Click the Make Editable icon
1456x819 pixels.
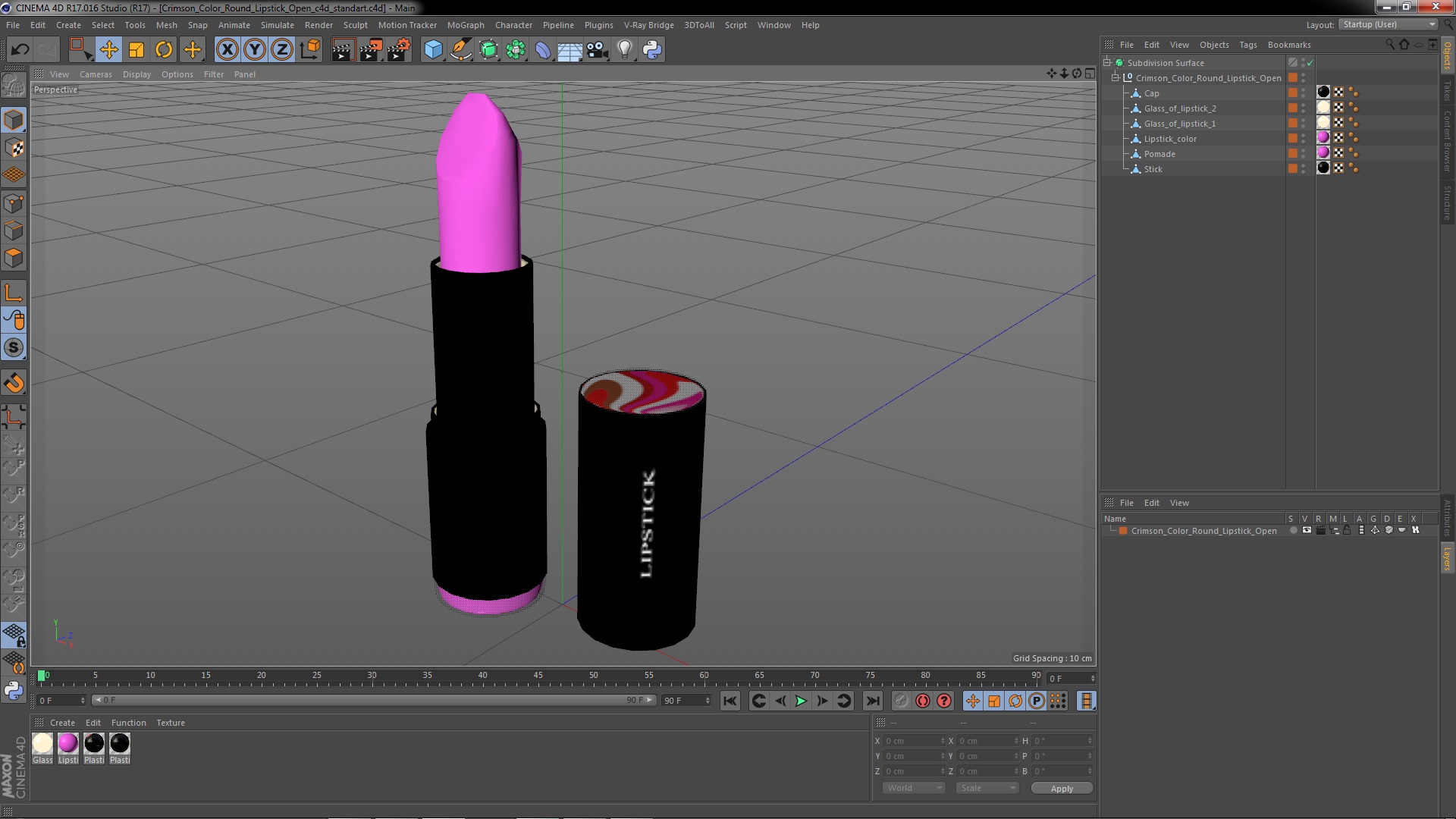14,86
